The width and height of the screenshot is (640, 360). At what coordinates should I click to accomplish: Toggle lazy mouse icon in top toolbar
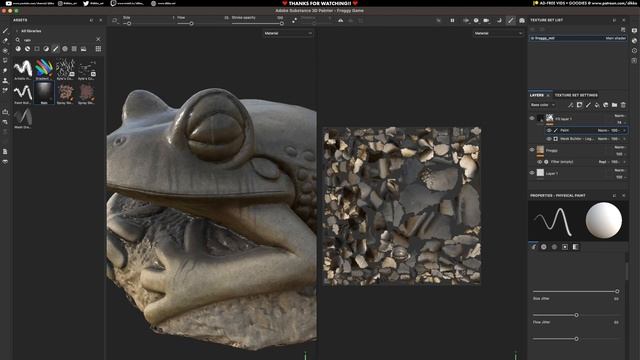(x=294, y=20)
